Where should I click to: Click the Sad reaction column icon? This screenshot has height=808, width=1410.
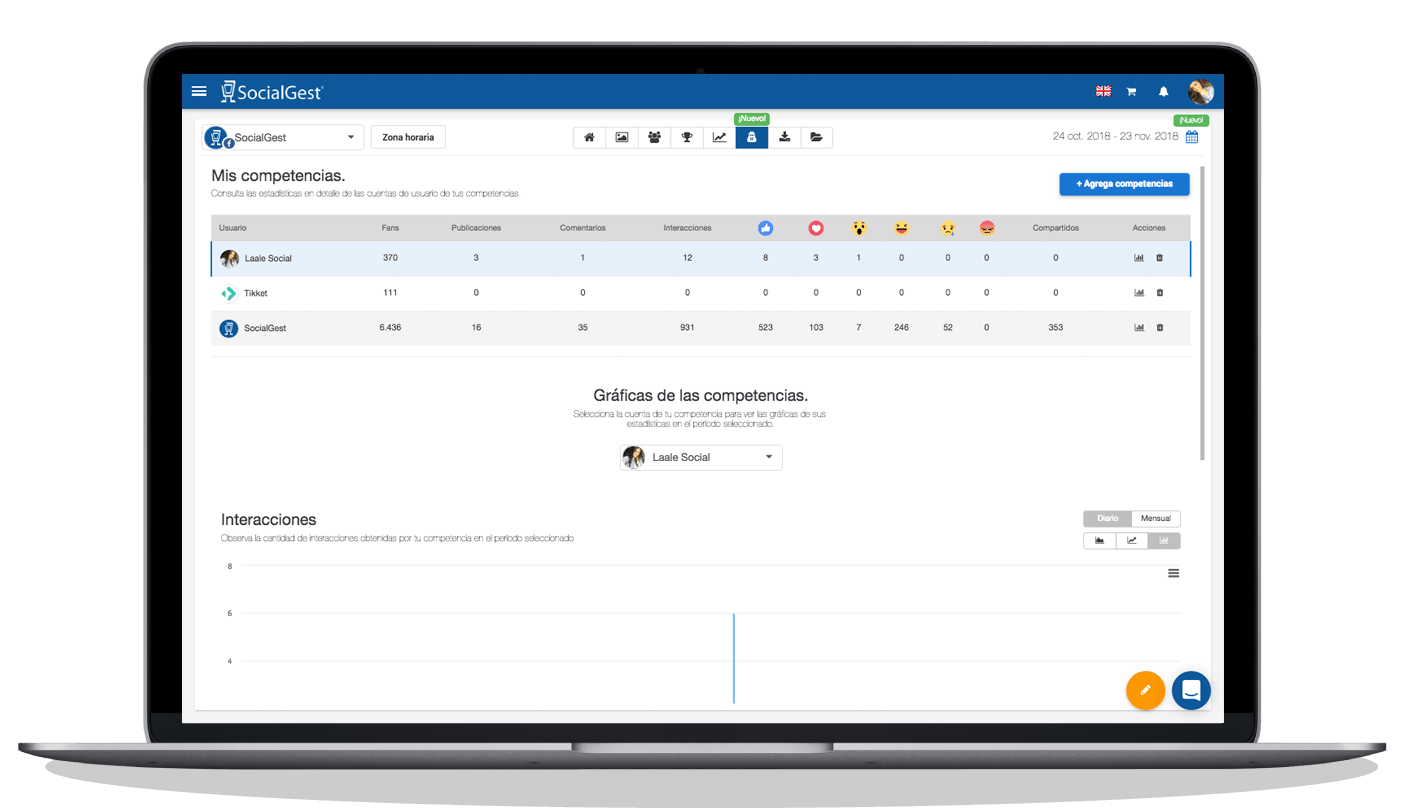[x=948, y=228]
